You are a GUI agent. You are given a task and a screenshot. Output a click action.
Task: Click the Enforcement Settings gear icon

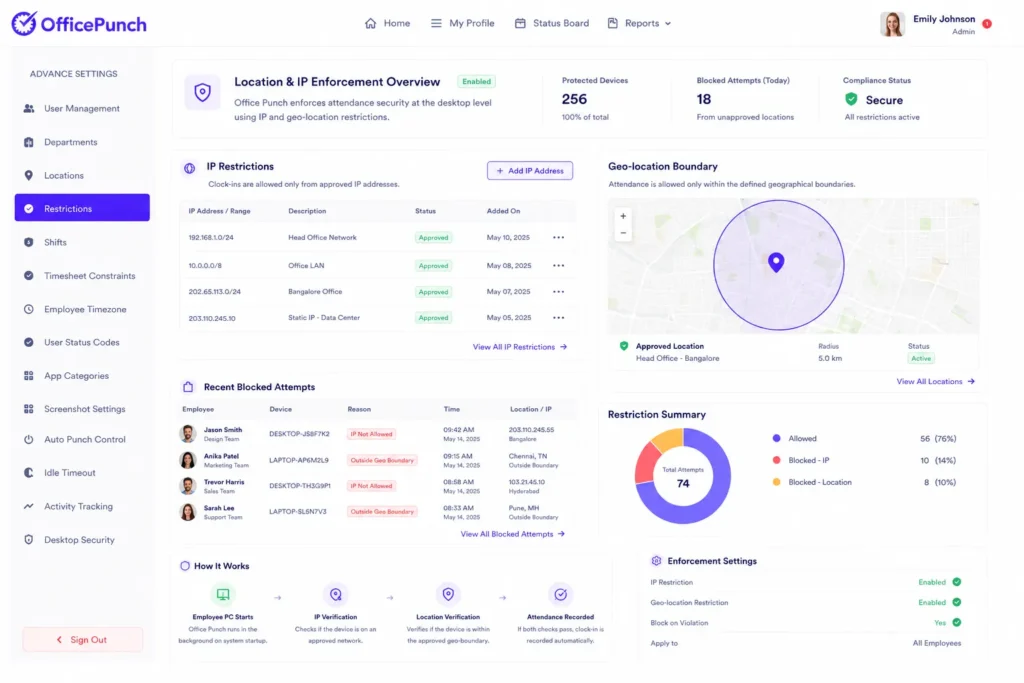656,561
